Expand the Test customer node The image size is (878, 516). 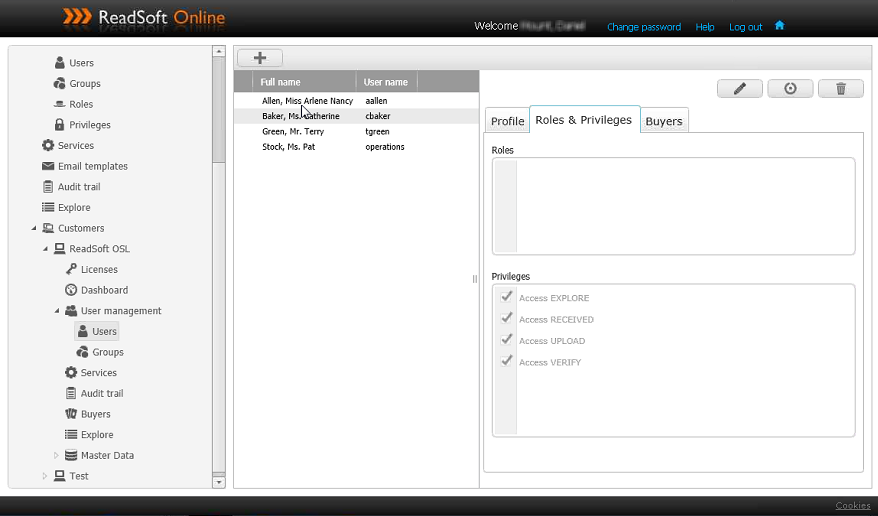pyautogui.click(x=45, y=476)
